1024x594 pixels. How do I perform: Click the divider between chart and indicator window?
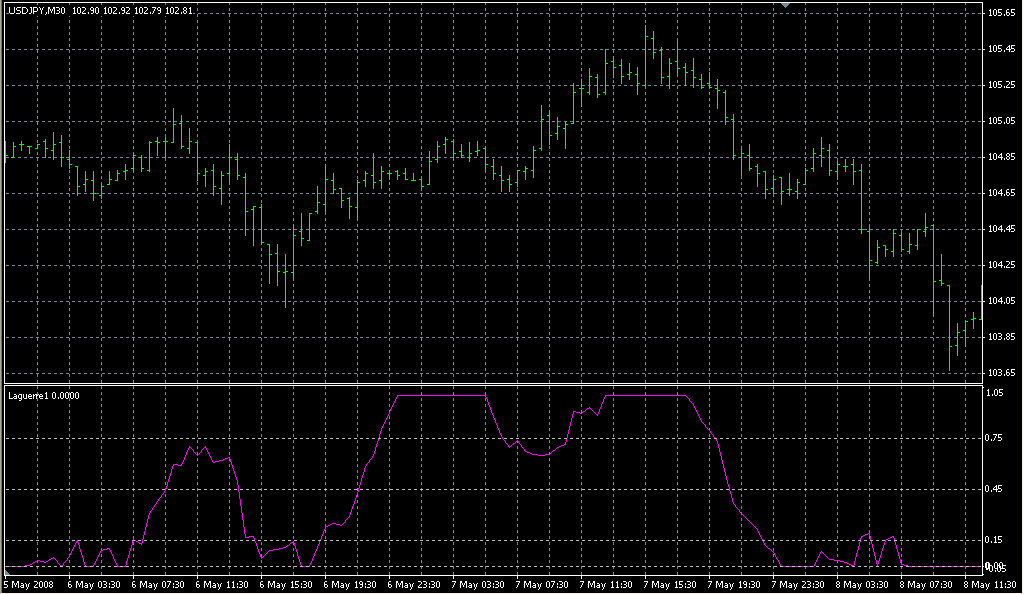[490, 383]
